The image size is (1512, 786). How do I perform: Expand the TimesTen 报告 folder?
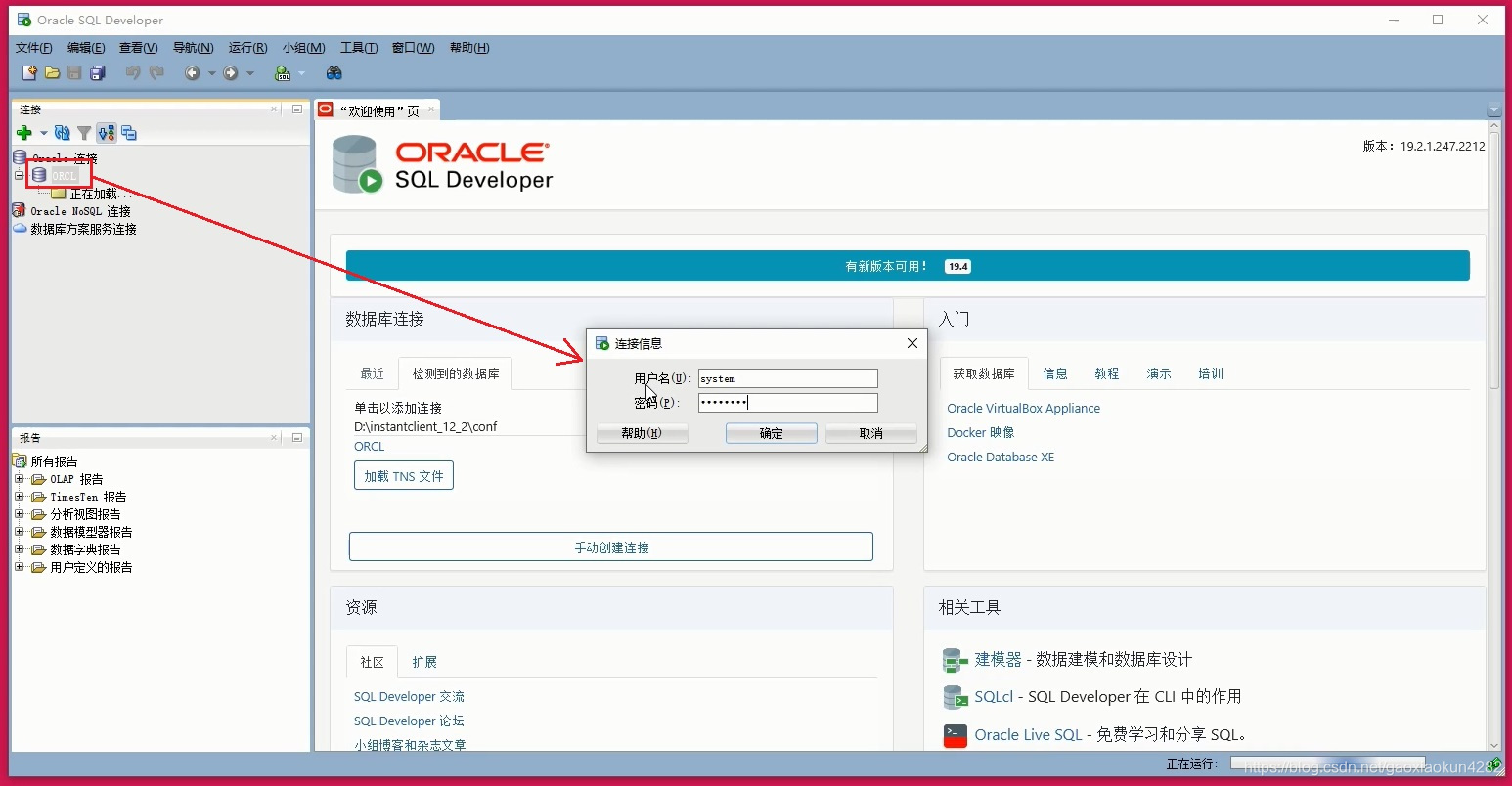pos(19,497)
